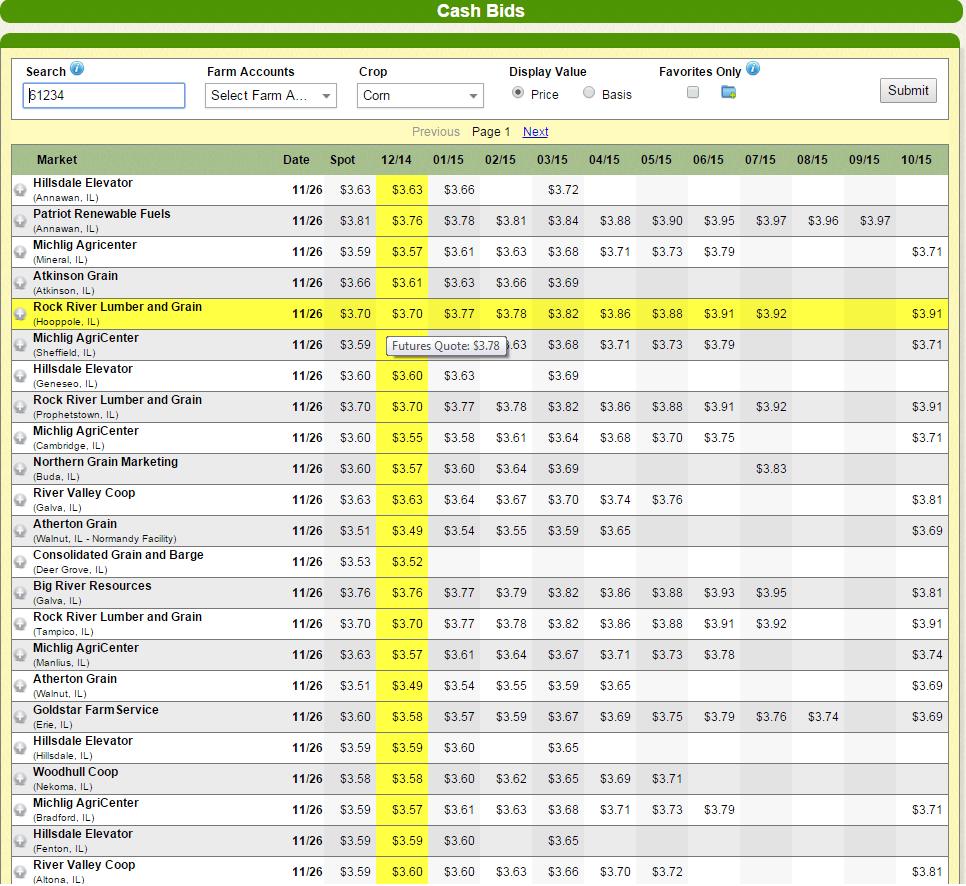Expand Rock River Lumber Tampico row icon
Viewport: 966px width, 886px height.
click(20, 624)
